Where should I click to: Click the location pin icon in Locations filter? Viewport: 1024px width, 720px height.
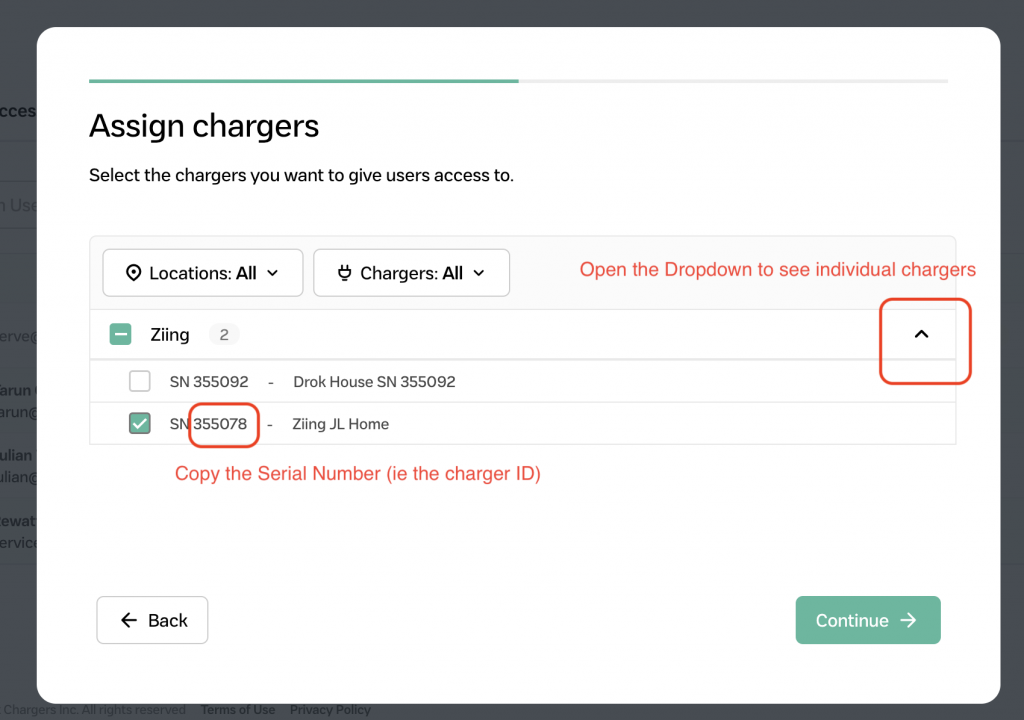tap(133, 273)
